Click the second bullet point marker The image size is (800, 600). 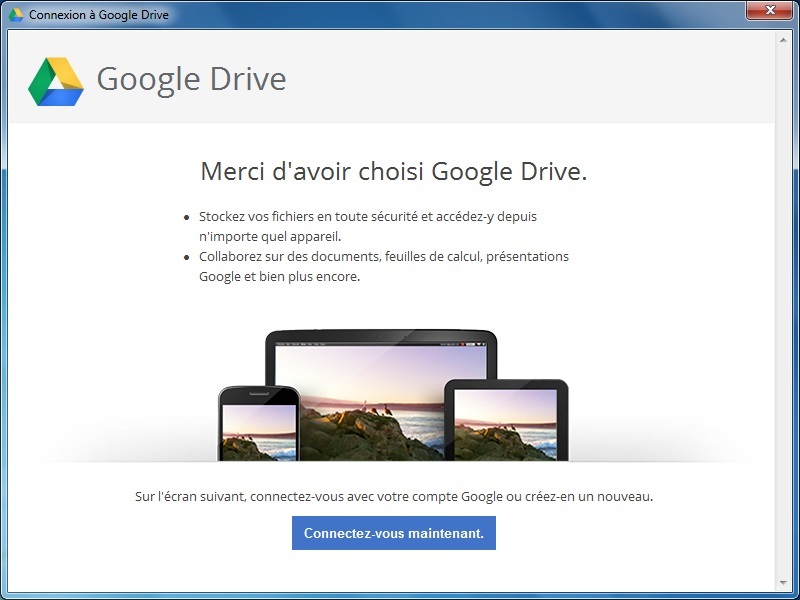click(187, 257)
